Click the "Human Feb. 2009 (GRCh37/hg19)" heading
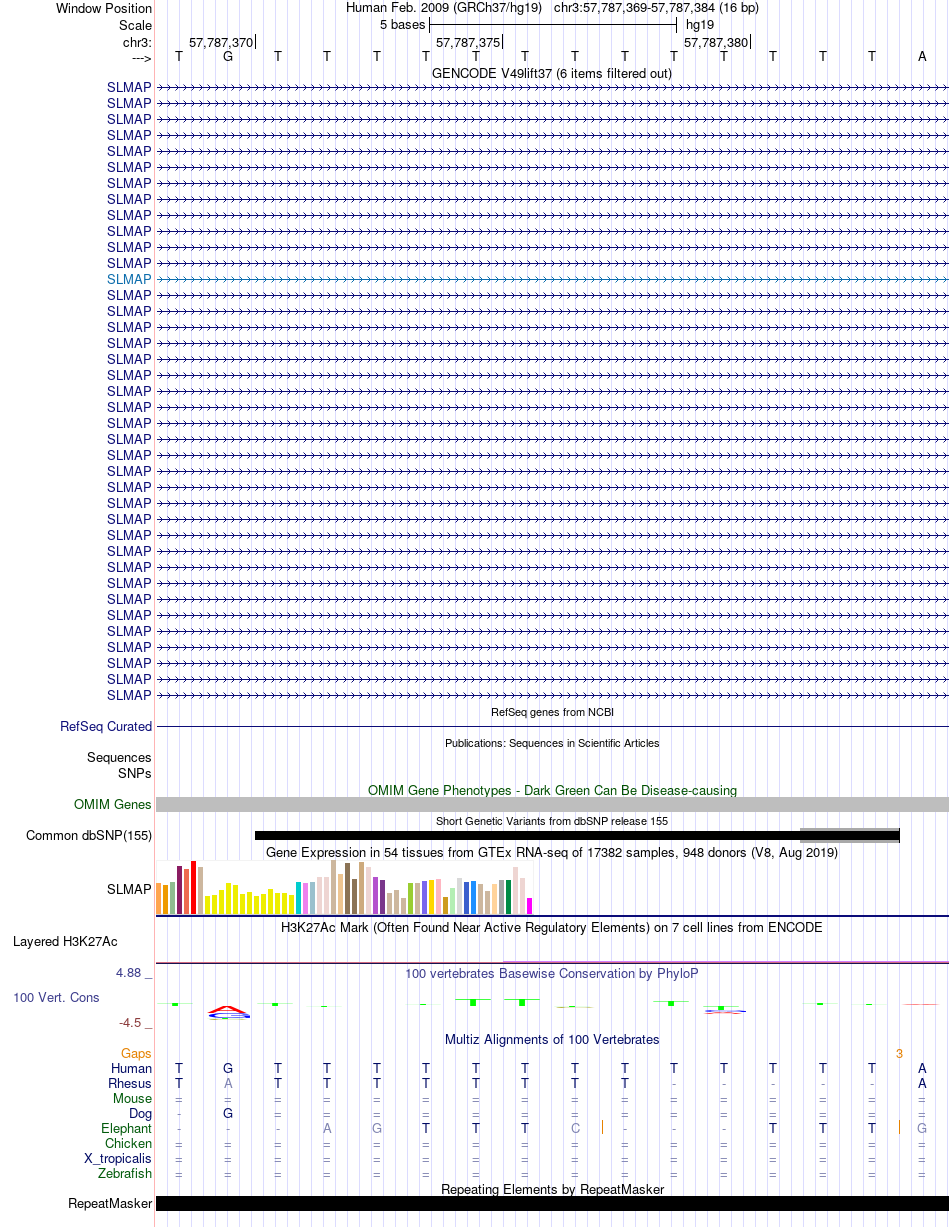This screenshot has width=950, height=1227. click(x=444, y=8)
